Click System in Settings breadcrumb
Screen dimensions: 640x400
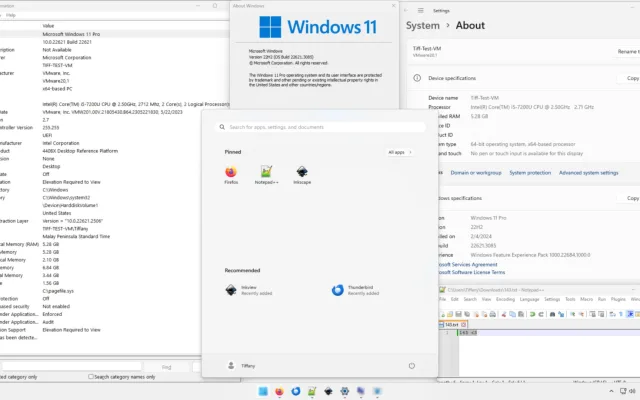click(x=422, y=25)
